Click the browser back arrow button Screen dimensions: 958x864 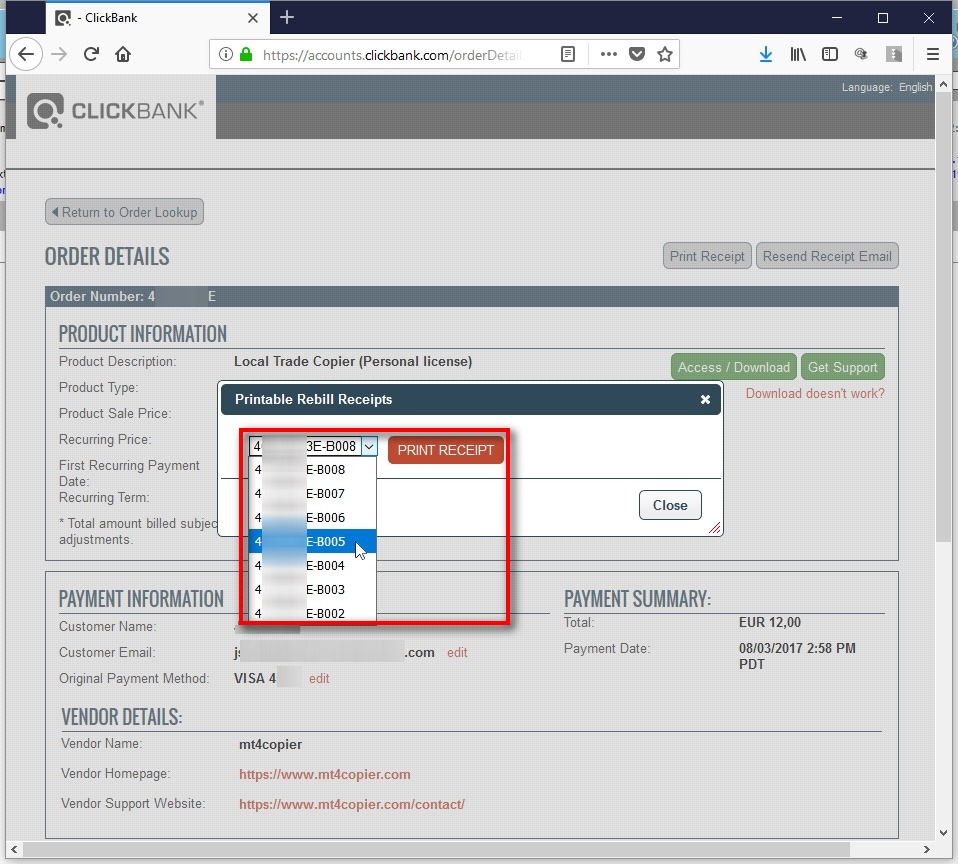tap(27, 55)
